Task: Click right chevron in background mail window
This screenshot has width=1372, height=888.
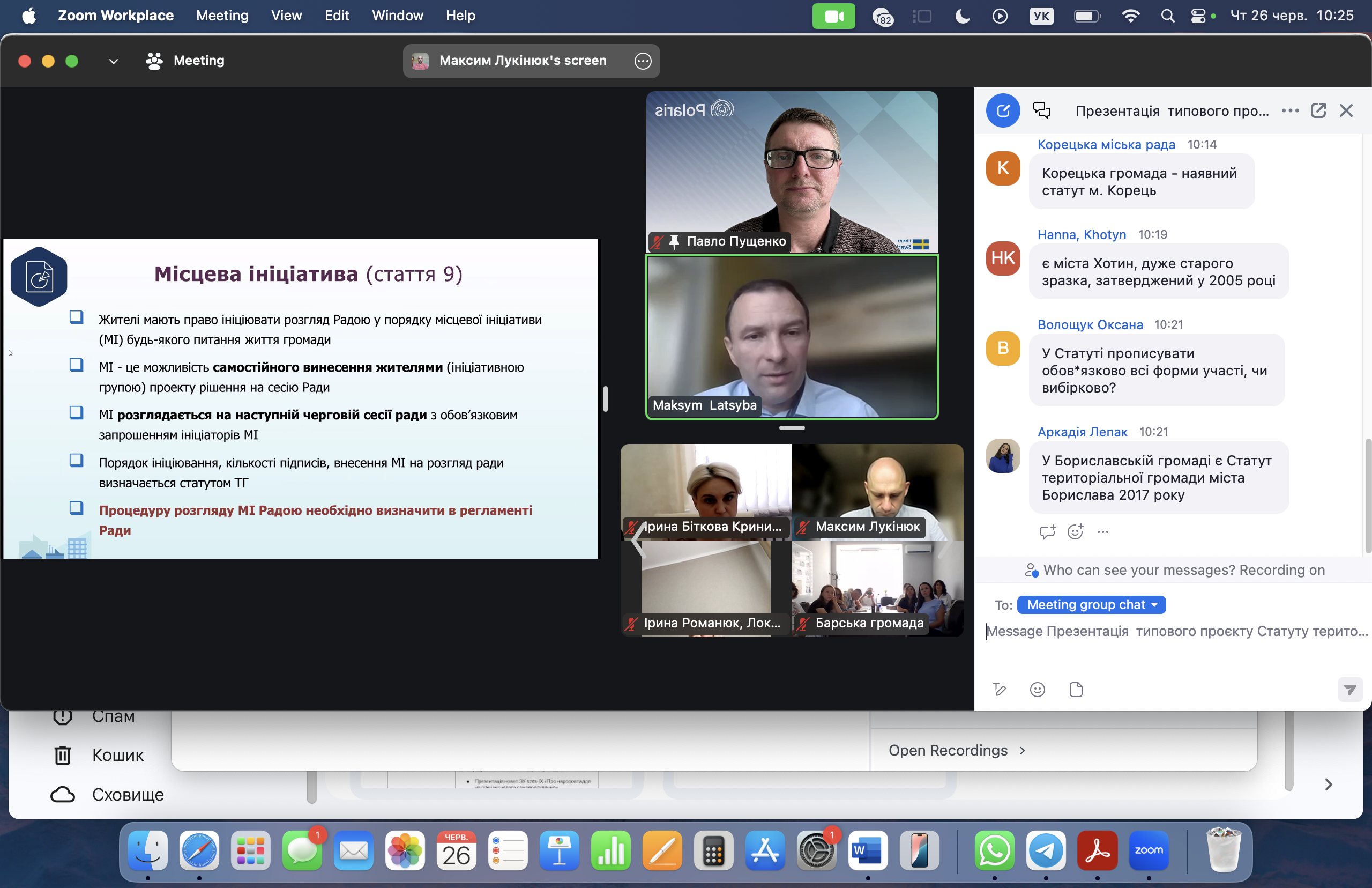Action: pos(1328,784)
